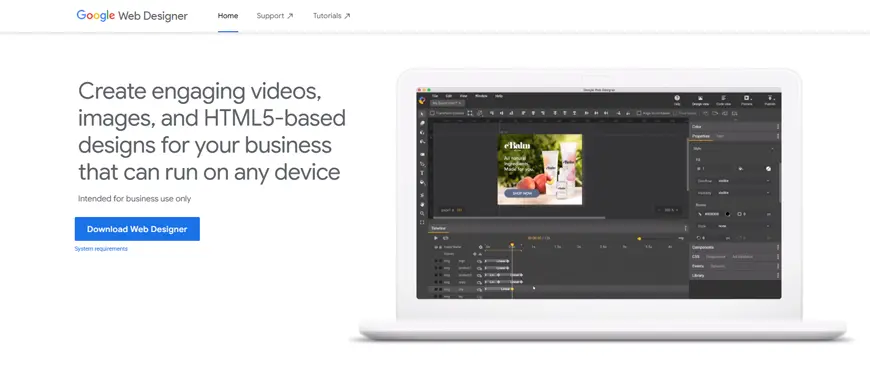Open the Tutorials link
This screenshot has width=870, height=369.
(331, 16)
